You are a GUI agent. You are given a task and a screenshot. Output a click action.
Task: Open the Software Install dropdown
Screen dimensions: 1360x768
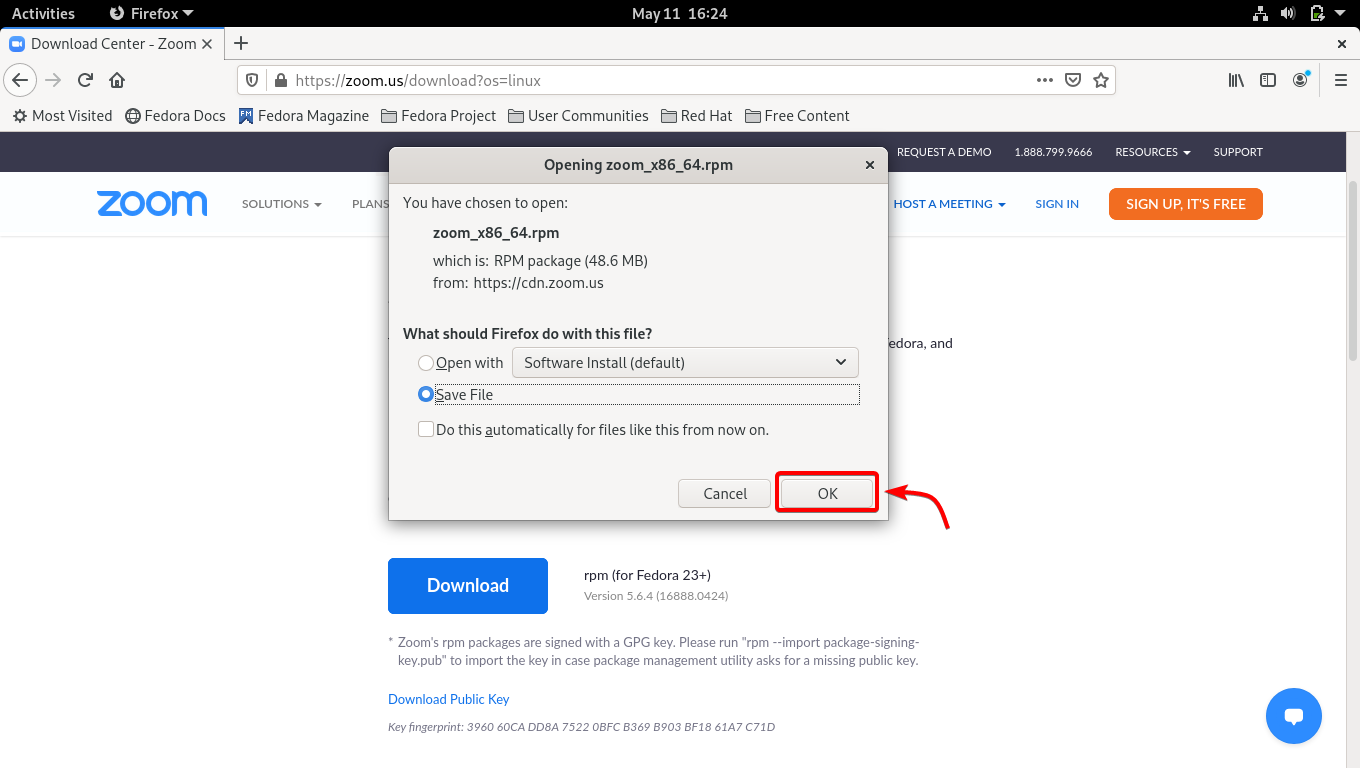tap(685, 362)
